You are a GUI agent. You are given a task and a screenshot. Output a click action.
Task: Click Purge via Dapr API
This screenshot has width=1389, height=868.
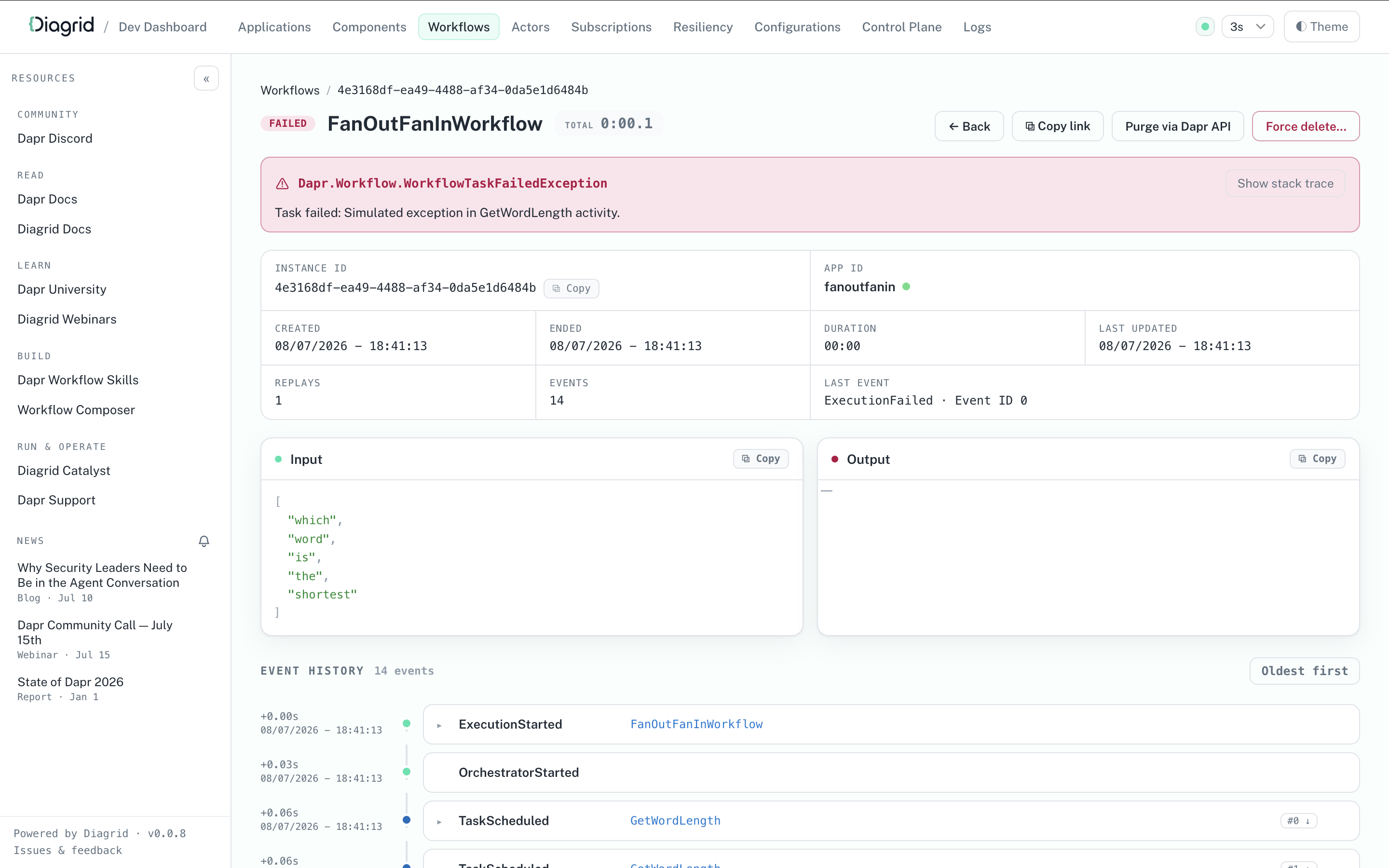click(x=1177, y=126)
